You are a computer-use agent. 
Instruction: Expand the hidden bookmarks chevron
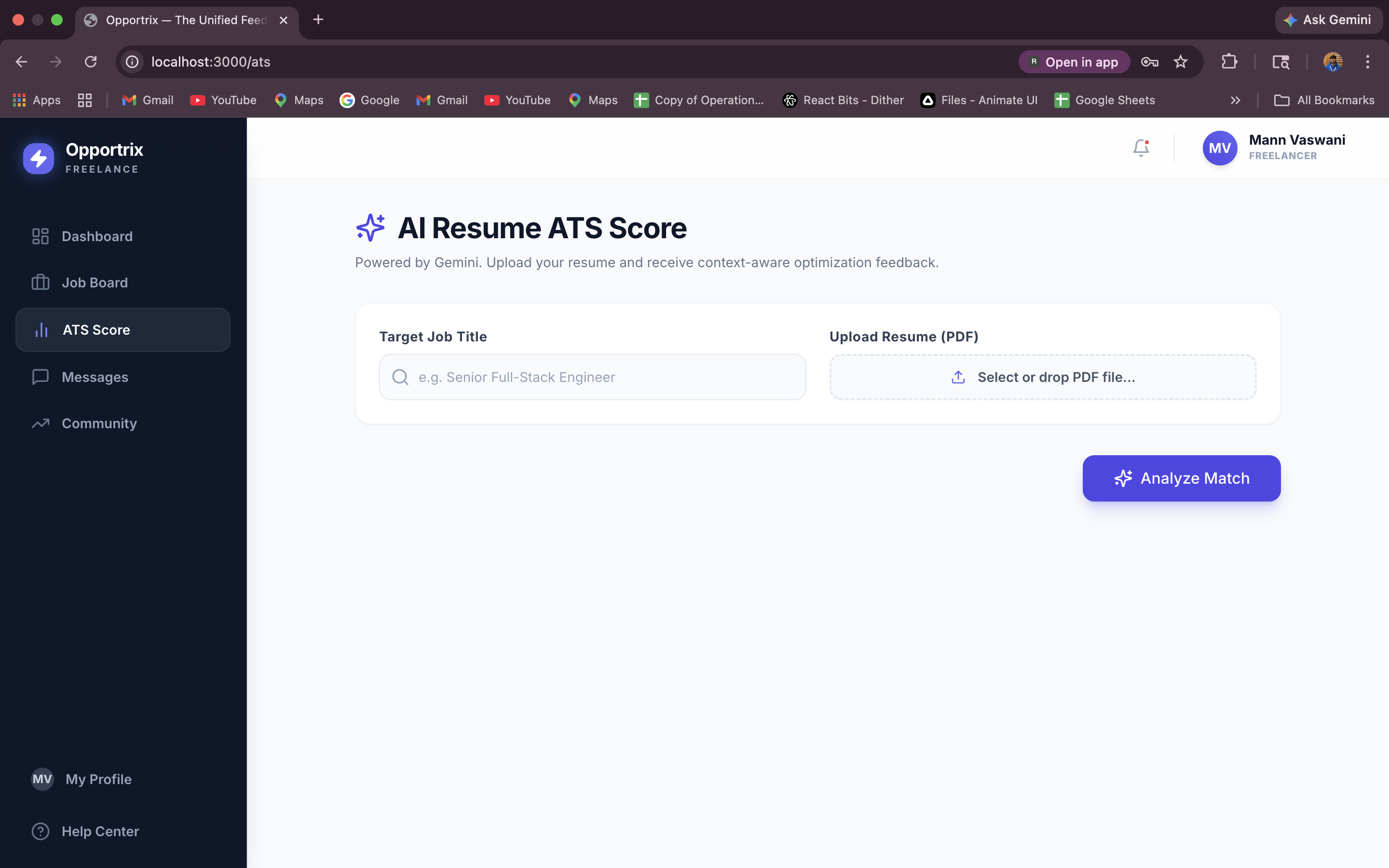click(1235, 100)
